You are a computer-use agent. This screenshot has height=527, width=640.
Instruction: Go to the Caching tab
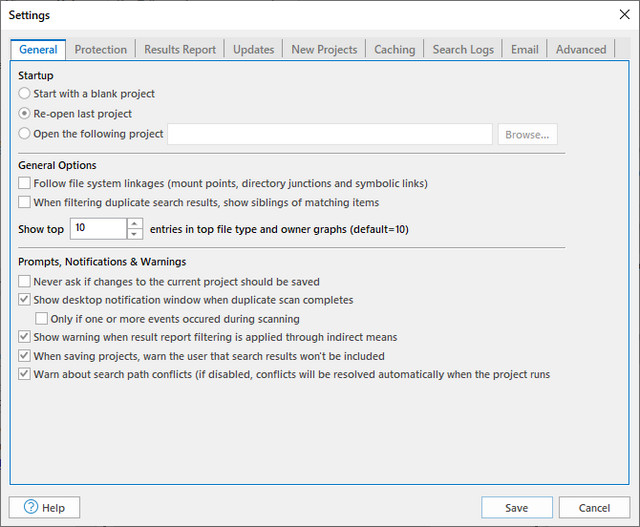tap(394, 49)
